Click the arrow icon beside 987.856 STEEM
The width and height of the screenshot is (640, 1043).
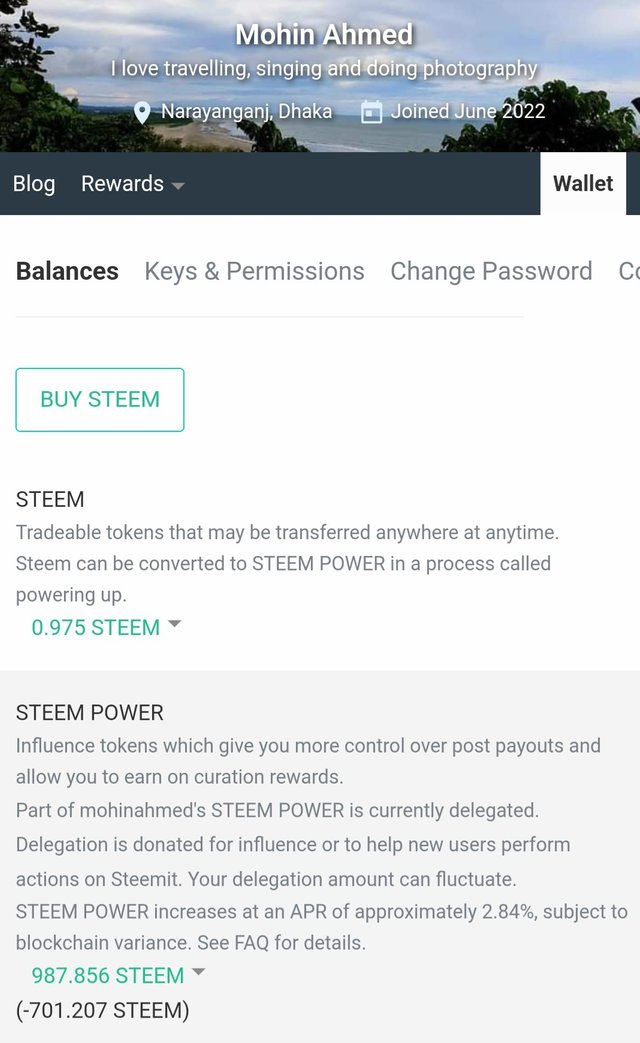tap(198, 972)
